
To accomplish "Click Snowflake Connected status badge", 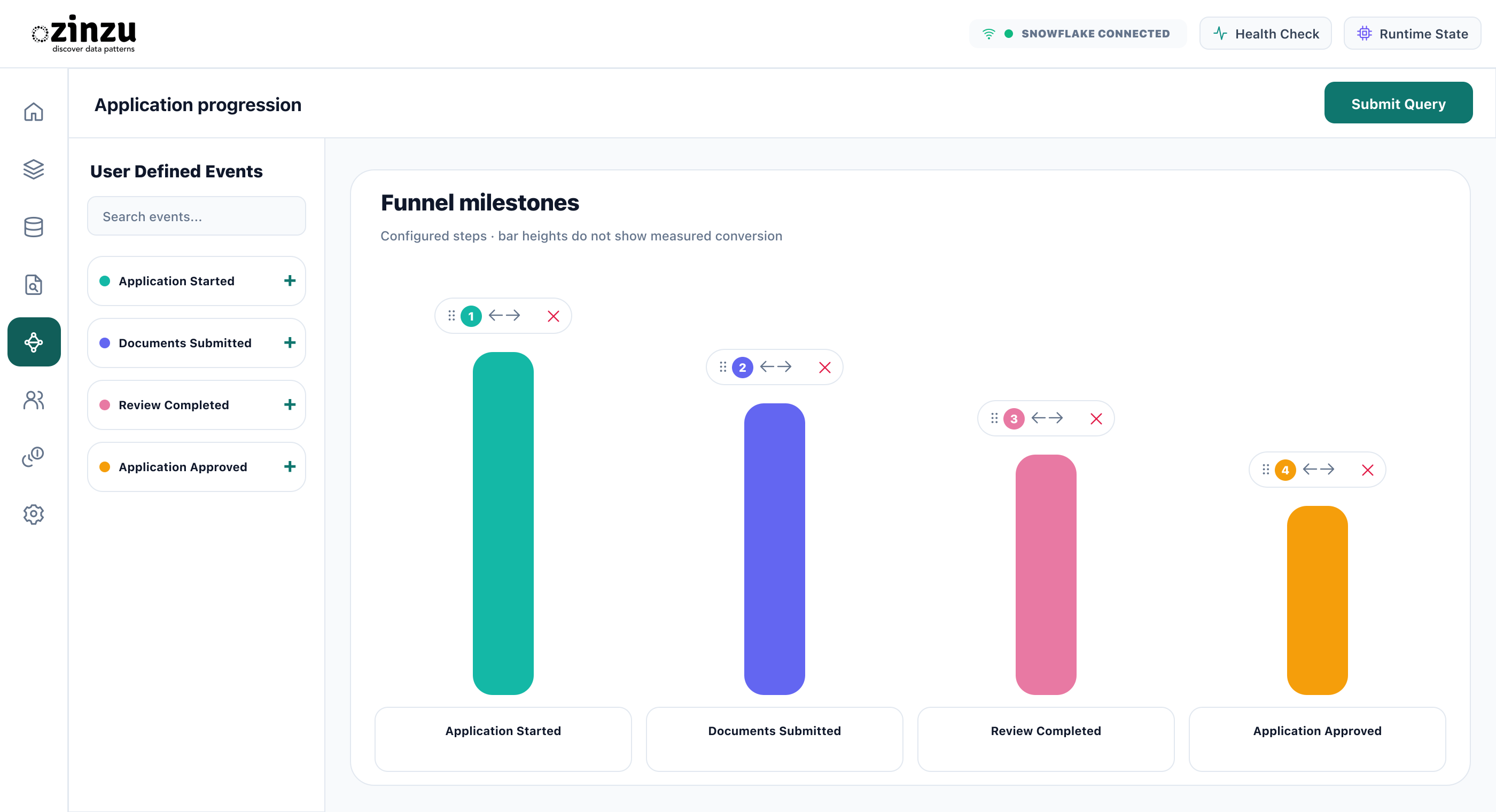I will pyautogui.click(x=1077, y=34).
